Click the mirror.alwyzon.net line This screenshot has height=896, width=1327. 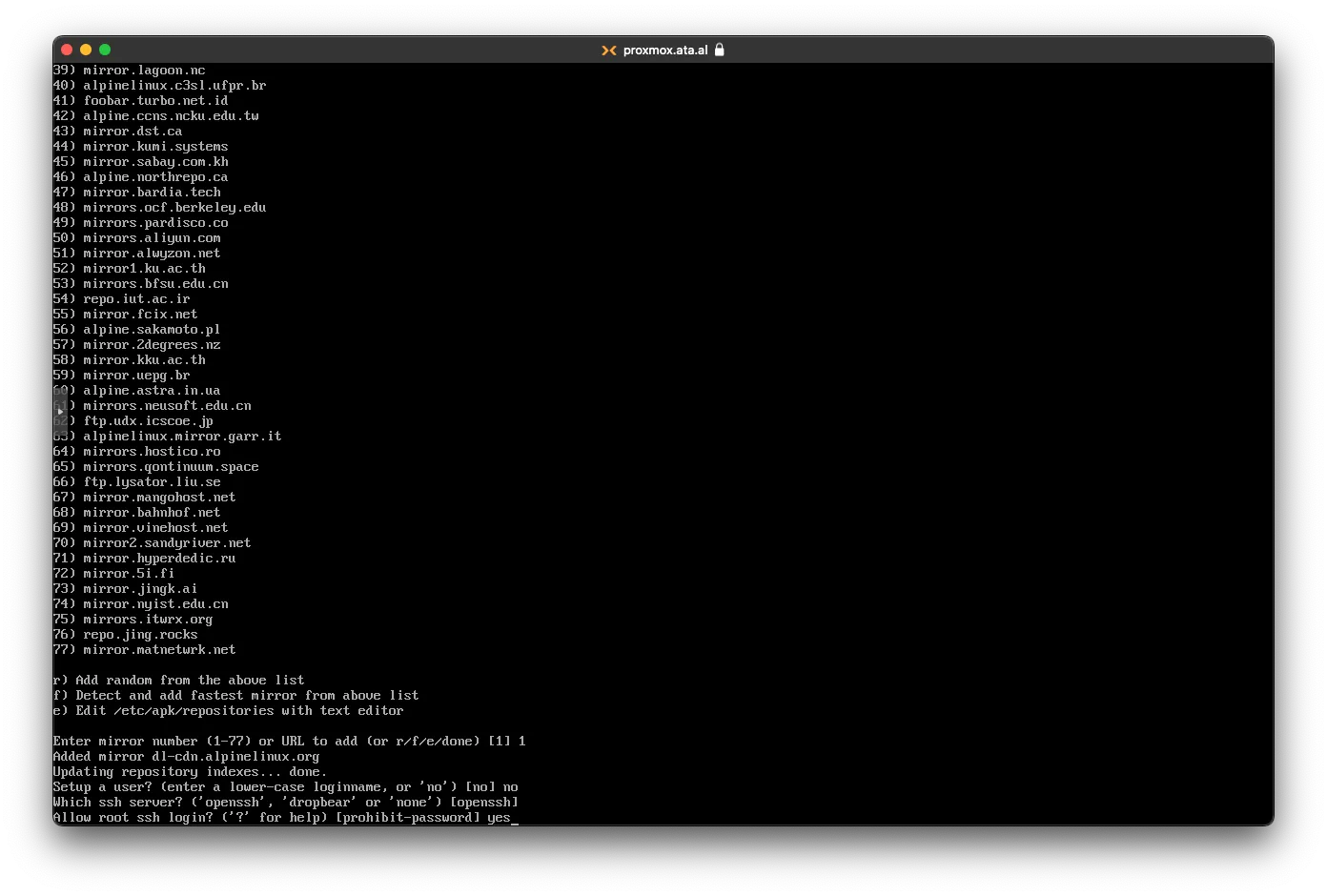coord(137,254)
